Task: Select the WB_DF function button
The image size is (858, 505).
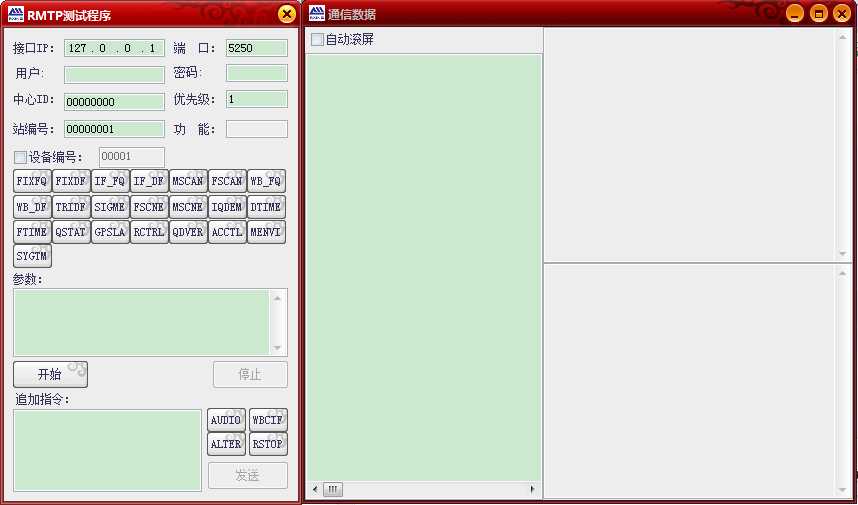Action: click(32, 207)
